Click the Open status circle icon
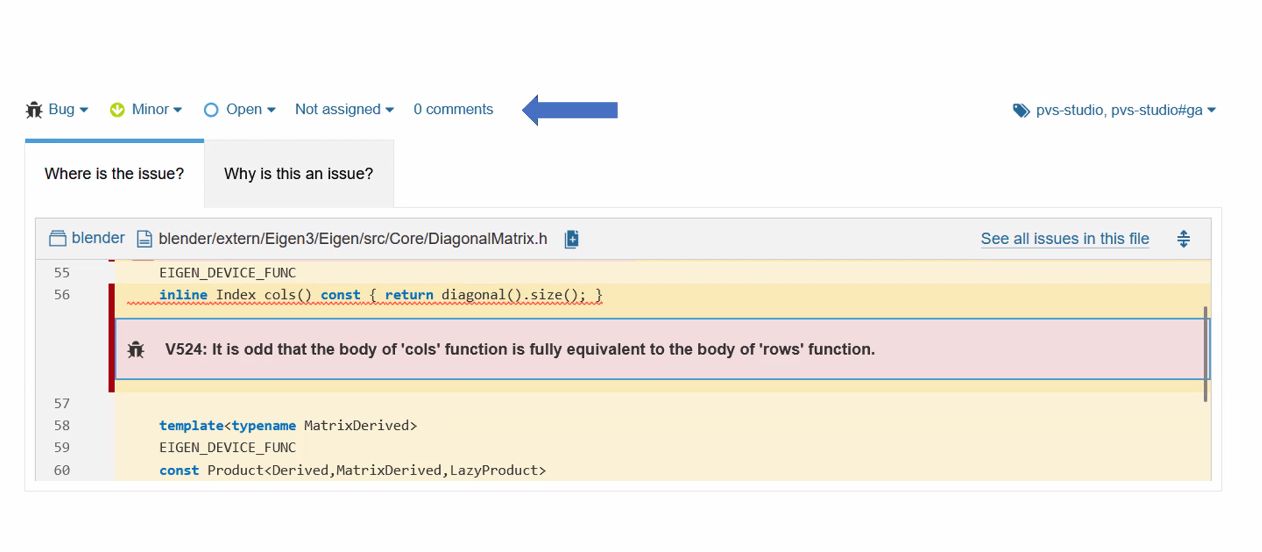This screenshot has height=552, width=1262. 211,110
